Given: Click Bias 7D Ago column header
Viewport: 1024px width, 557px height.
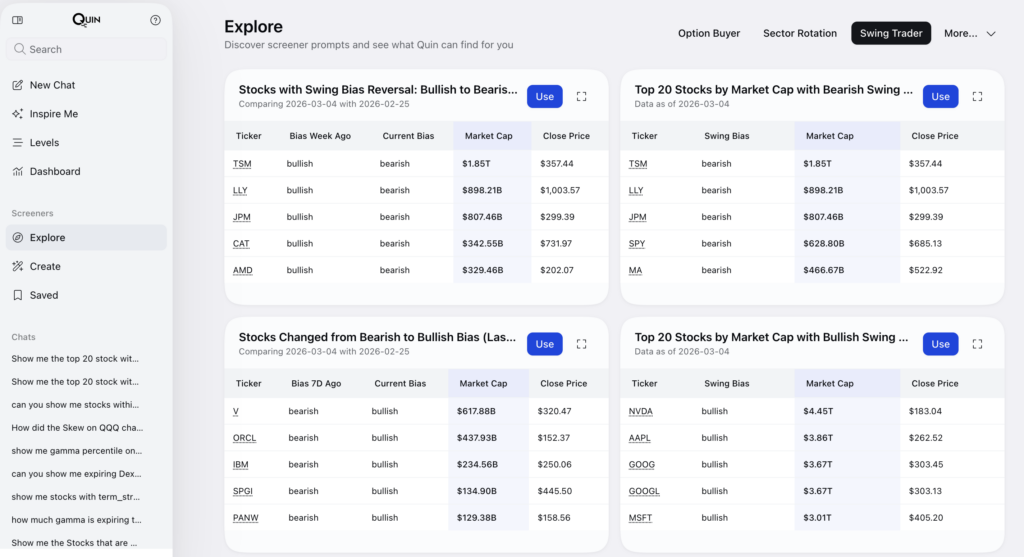Looking at the screenshot, I should [316, 383].
